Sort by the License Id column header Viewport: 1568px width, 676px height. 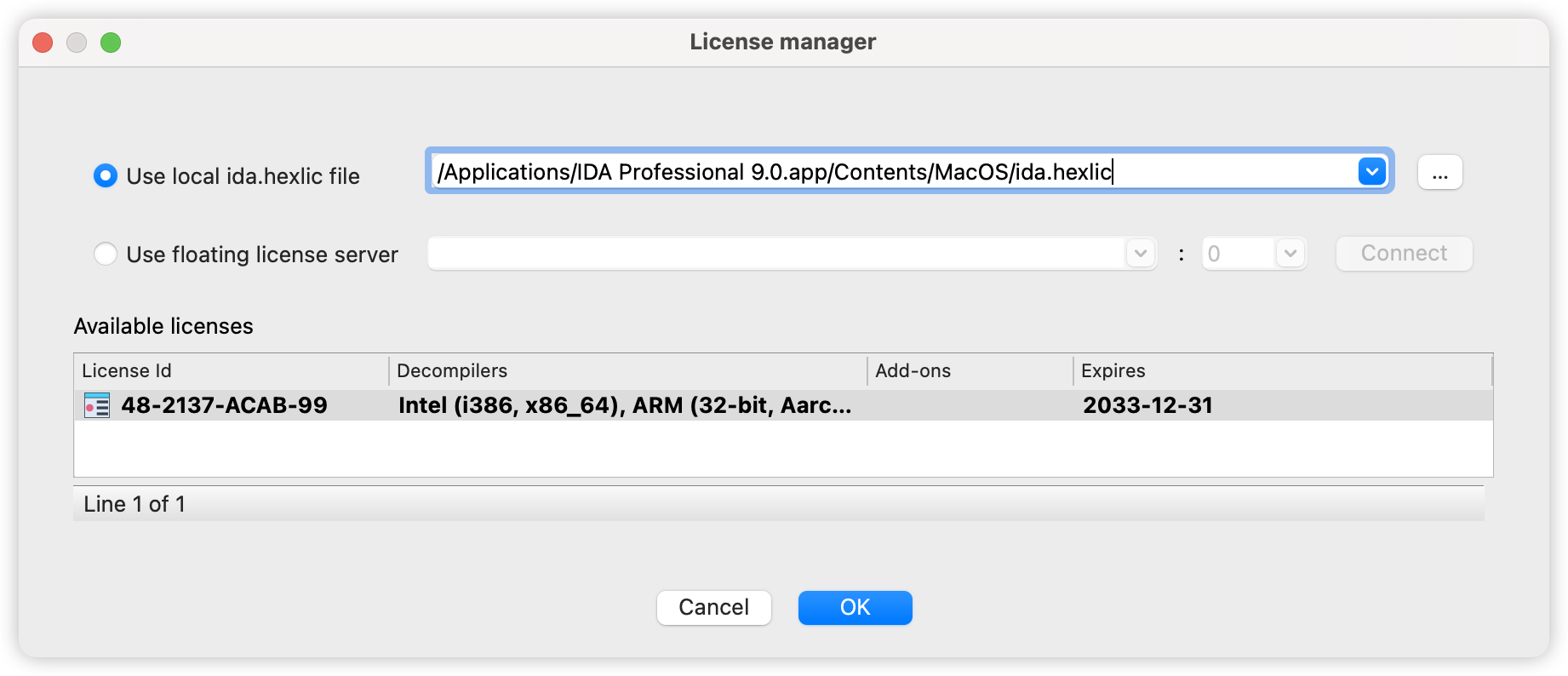tap(230, 371)
